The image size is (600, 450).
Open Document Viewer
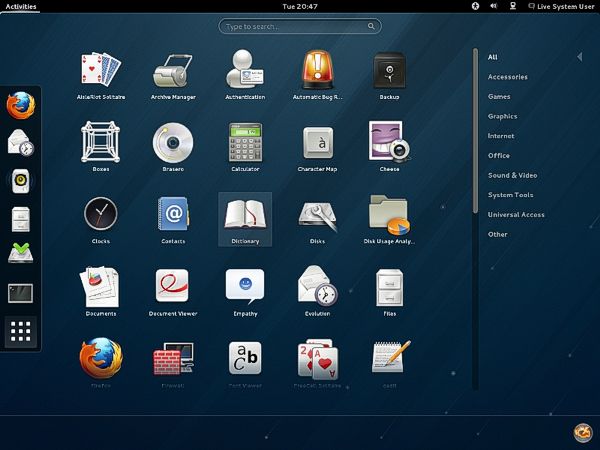173,292
